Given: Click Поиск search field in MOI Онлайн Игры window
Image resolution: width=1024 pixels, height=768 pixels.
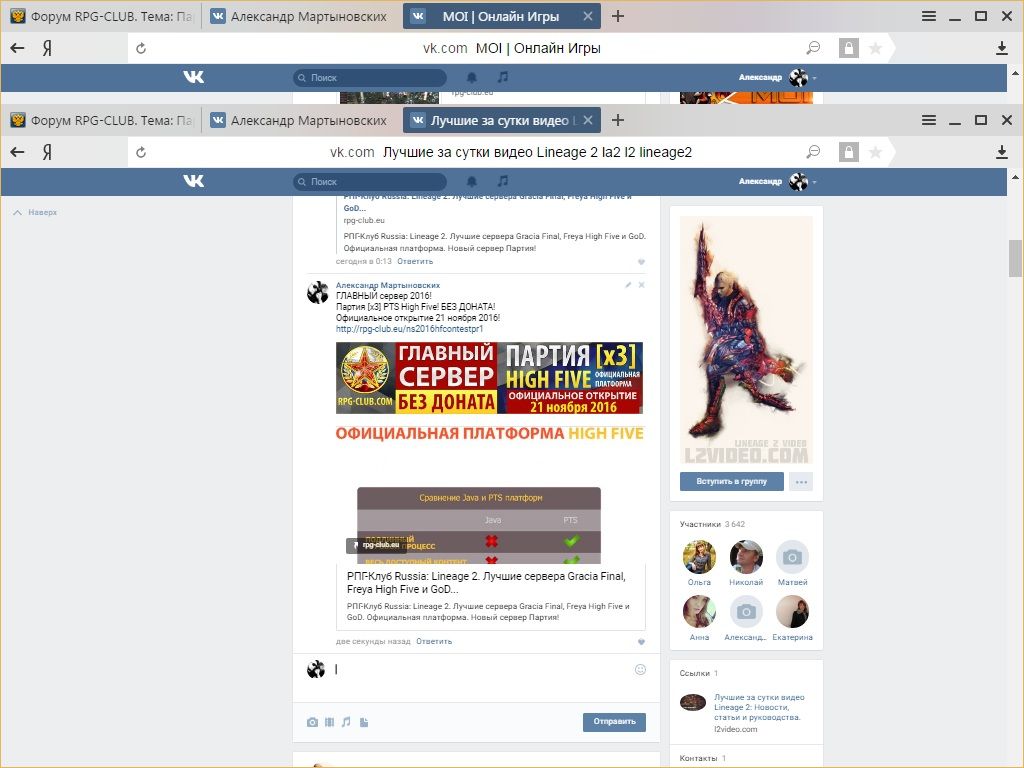Looking at the screenshot, I should click(x=370, y=77).
